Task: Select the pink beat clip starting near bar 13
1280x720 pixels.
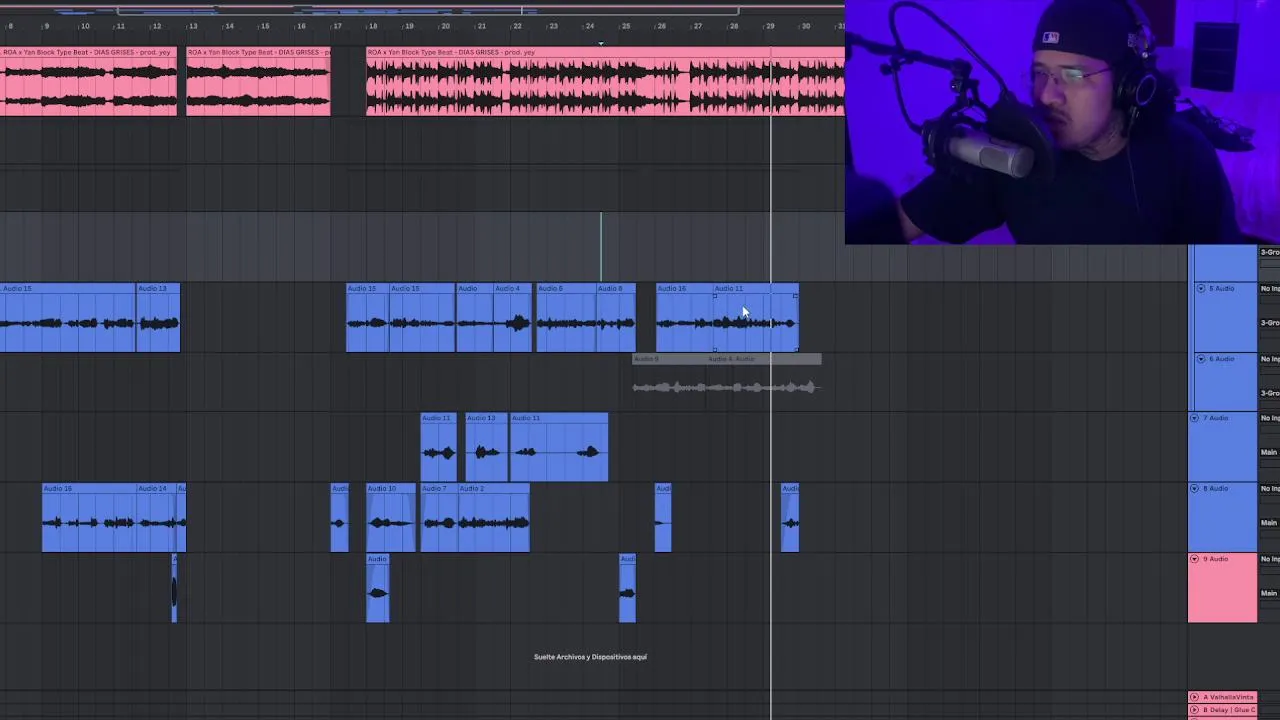Action: [x=258, y=82]
